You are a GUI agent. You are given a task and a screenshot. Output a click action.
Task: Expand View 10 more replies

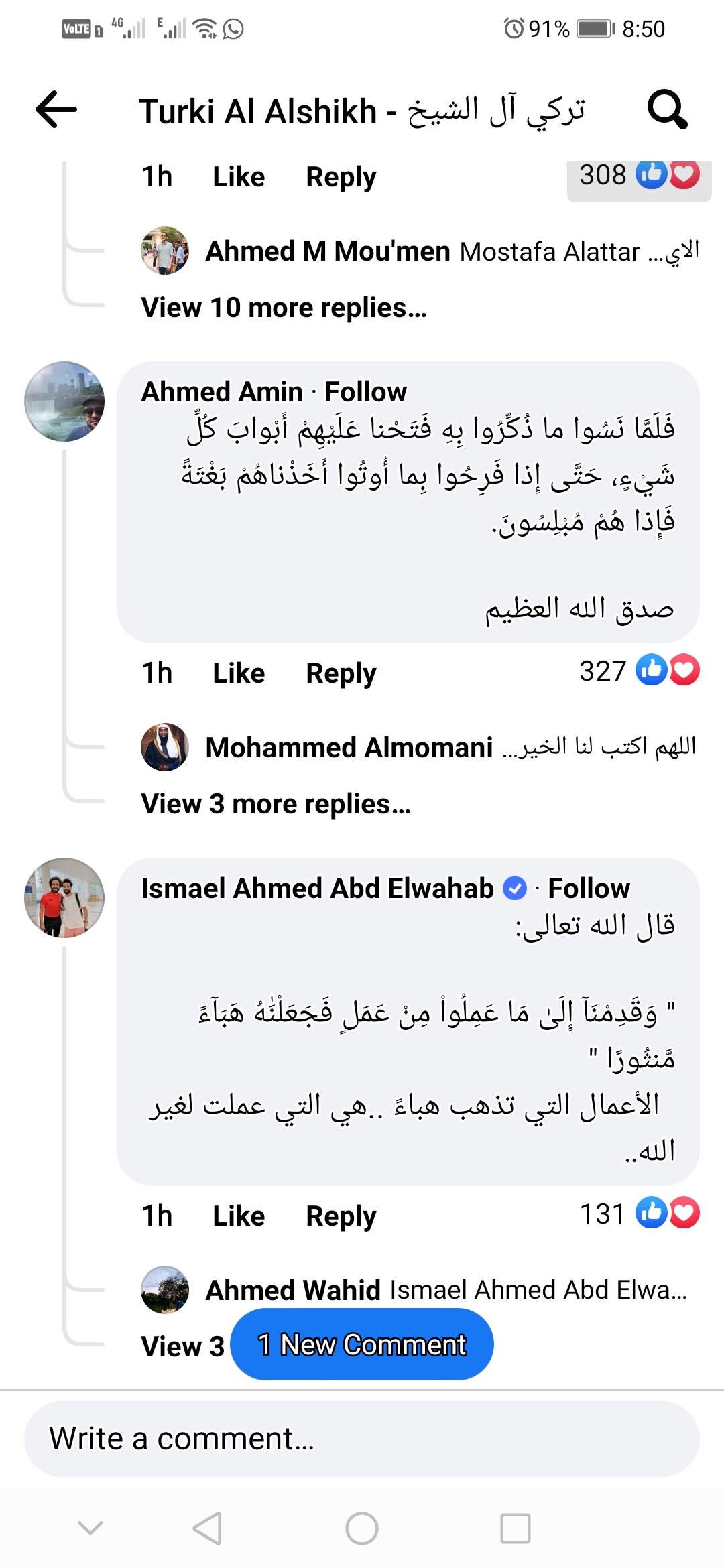282,307
